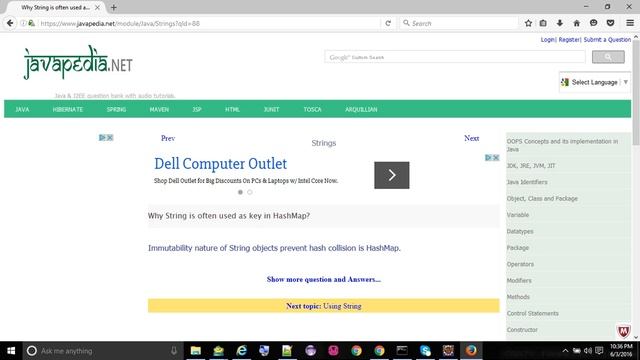Click the Google custom search magnifier button
Image resolution: width=640 pixels, height=360 pixels.
(608, 57)
